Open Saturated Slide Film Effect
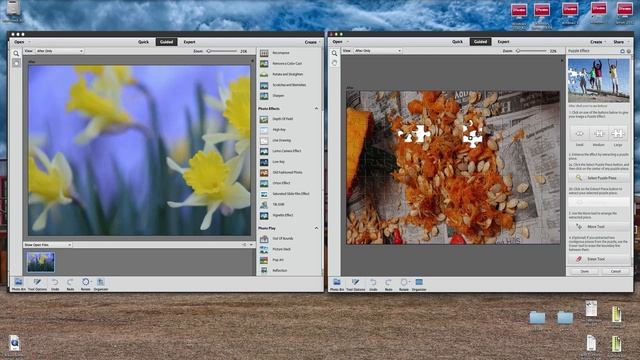Viewport: 640px width, 360px height. click(291, 193)
